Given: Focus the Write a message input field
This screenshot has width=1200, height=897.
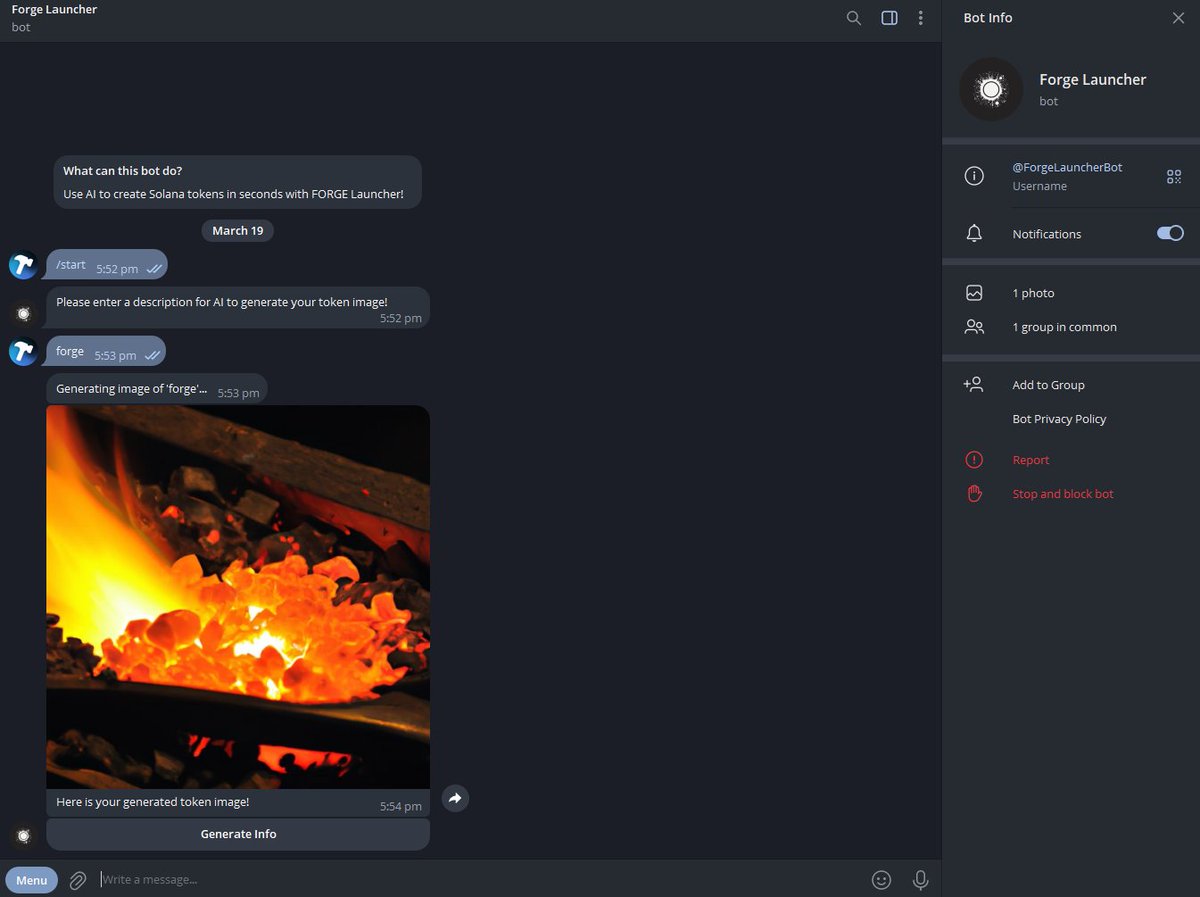Looking at the screenshot, I should tap(480, 879).
